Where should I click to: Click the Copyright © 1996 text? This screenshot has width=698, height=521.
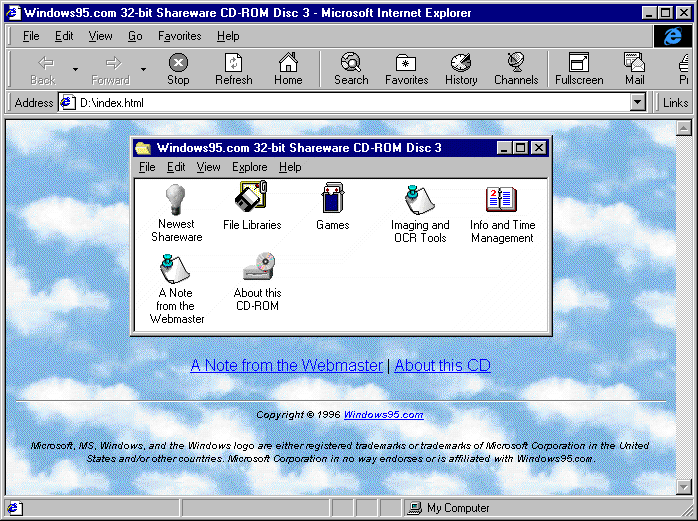pyautogui.click(x=298, y=415)
